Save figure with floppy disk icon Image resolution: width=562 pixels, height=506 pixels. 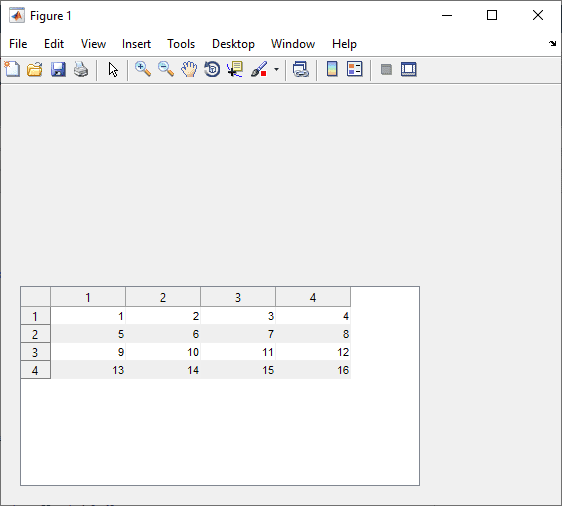point(58,69)
